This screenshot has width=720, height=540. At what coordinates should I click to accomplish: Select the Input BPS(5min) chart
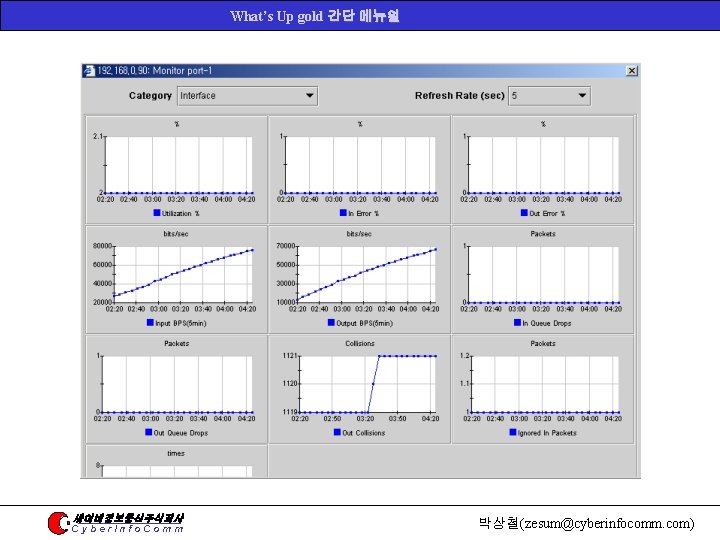(x=176, y=279)
